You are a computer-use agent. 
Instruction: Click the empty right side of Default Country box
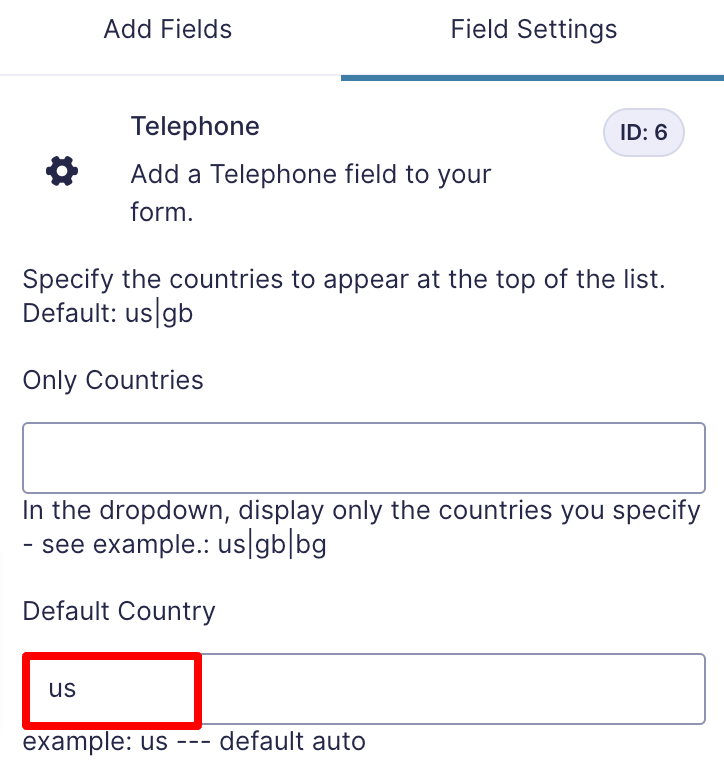pyautogui.click(x=453, y=689)
